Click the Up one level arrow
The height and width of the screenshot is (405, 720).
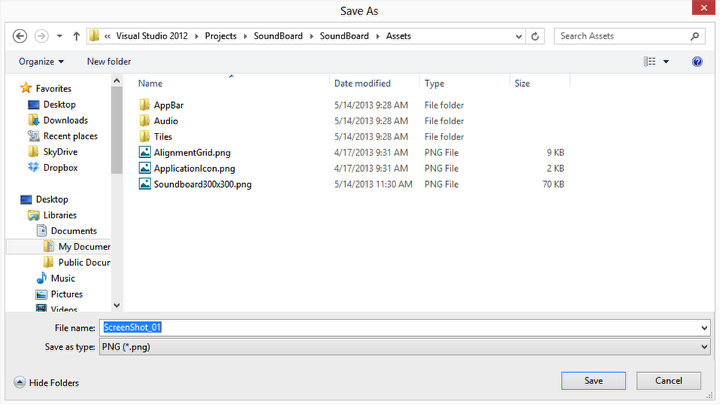[x=76, y=36]
